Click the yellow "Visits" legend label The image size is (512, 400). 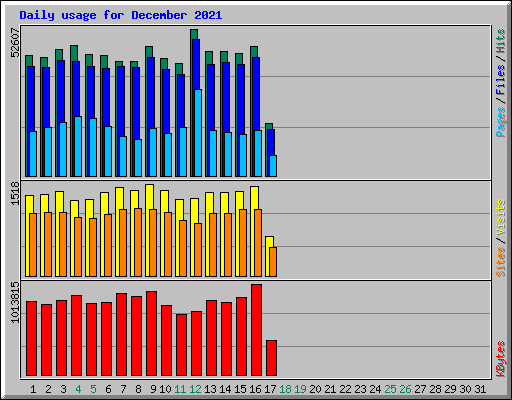pos(500,217)
